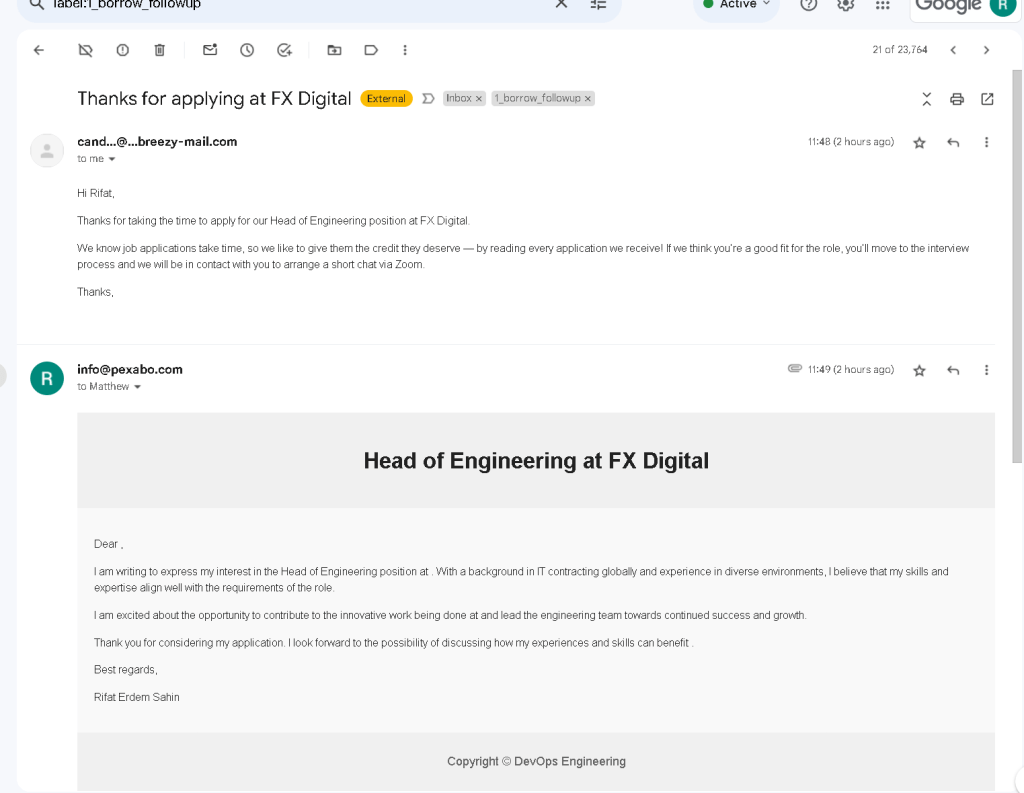Report this conversation as spam
Screen dimensions: 1024x793
point(123,50)
